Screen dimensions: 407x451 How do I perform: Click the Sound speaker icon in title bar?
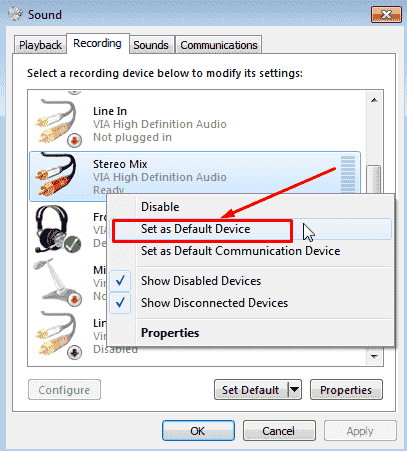tap(15, 14)
